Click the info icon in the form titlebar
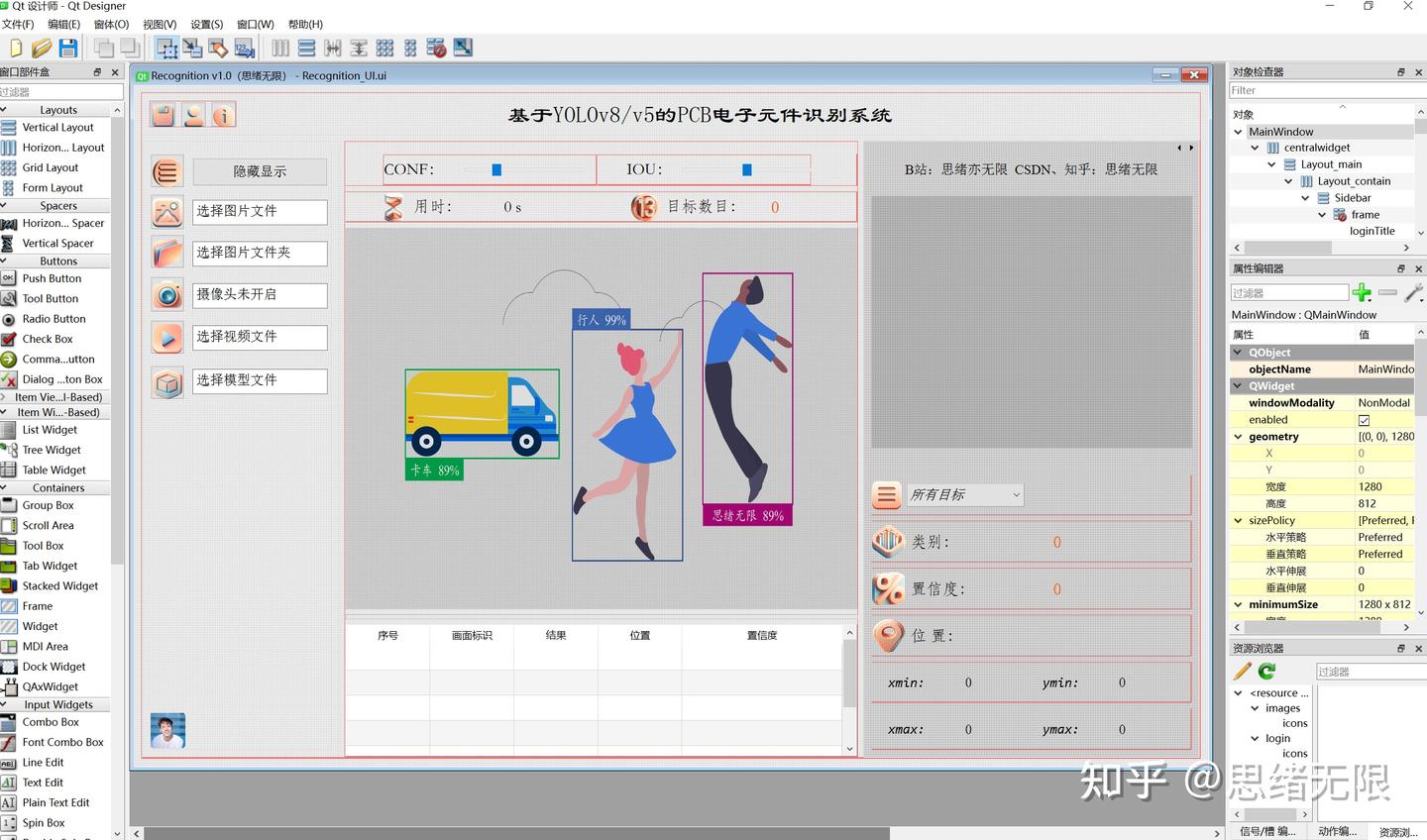The height and width of the screenshot is (840, 1427). 223,114
